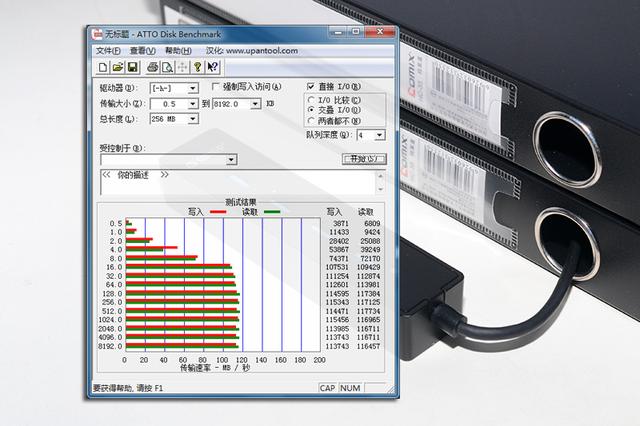
Task: Expand the 受控制于 dropdown
Action: (x=231, y=160)
